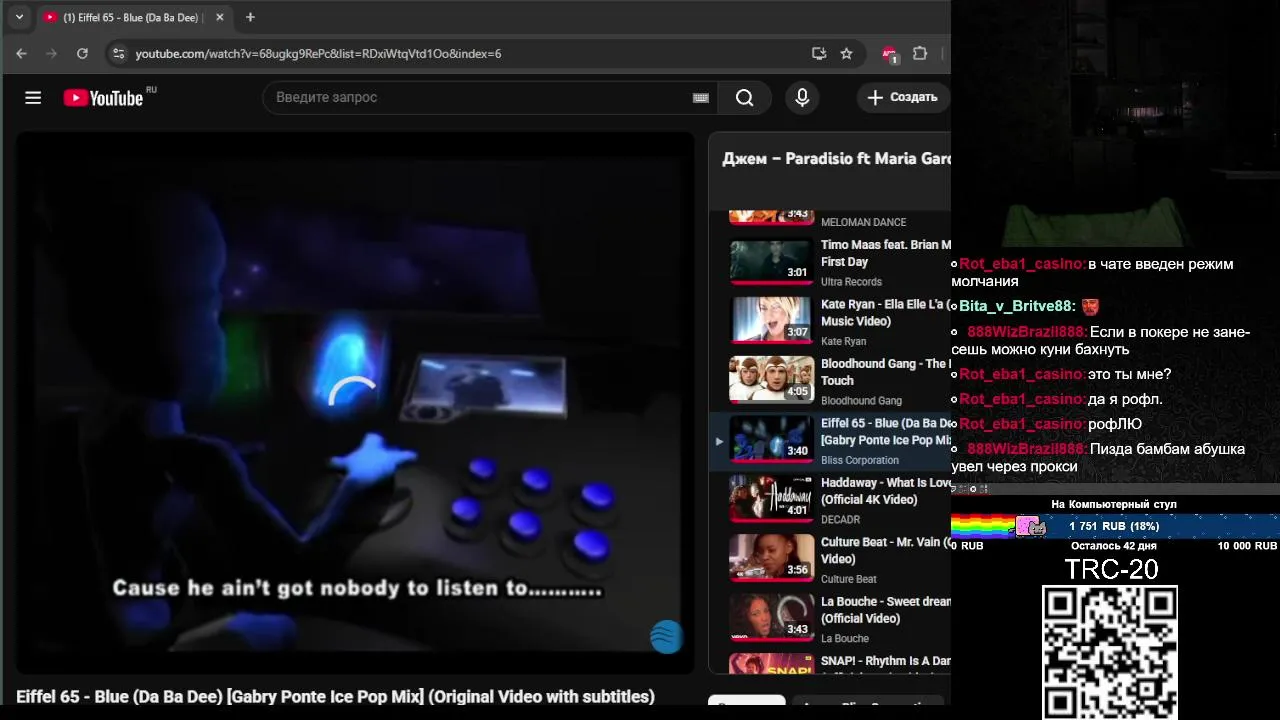The image size is (1280, 720).
Task: Click the Bliss Corporation channel name
Action: [860, 460]
